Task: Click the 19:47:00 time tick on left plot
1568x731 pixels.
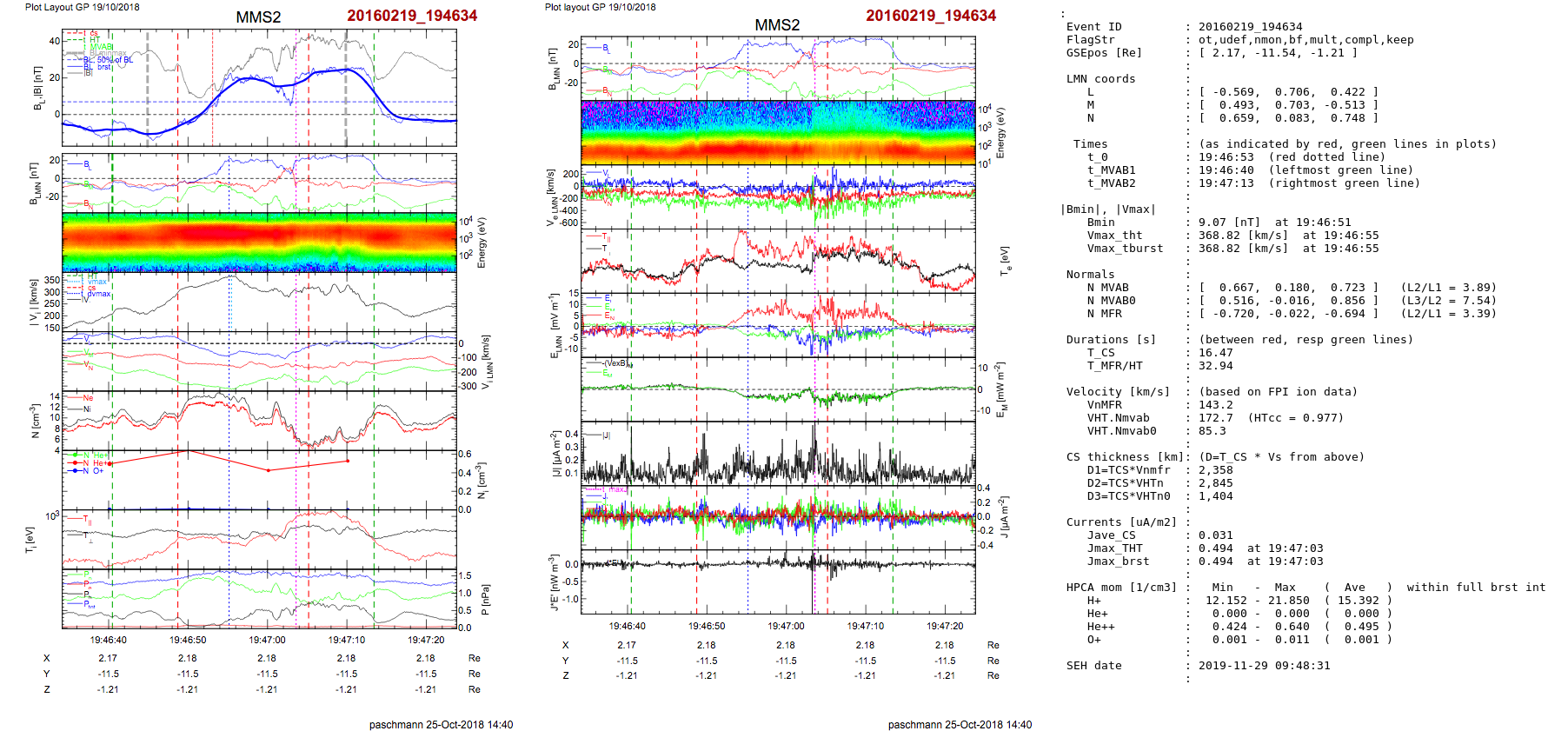Action: coord(267,640)
